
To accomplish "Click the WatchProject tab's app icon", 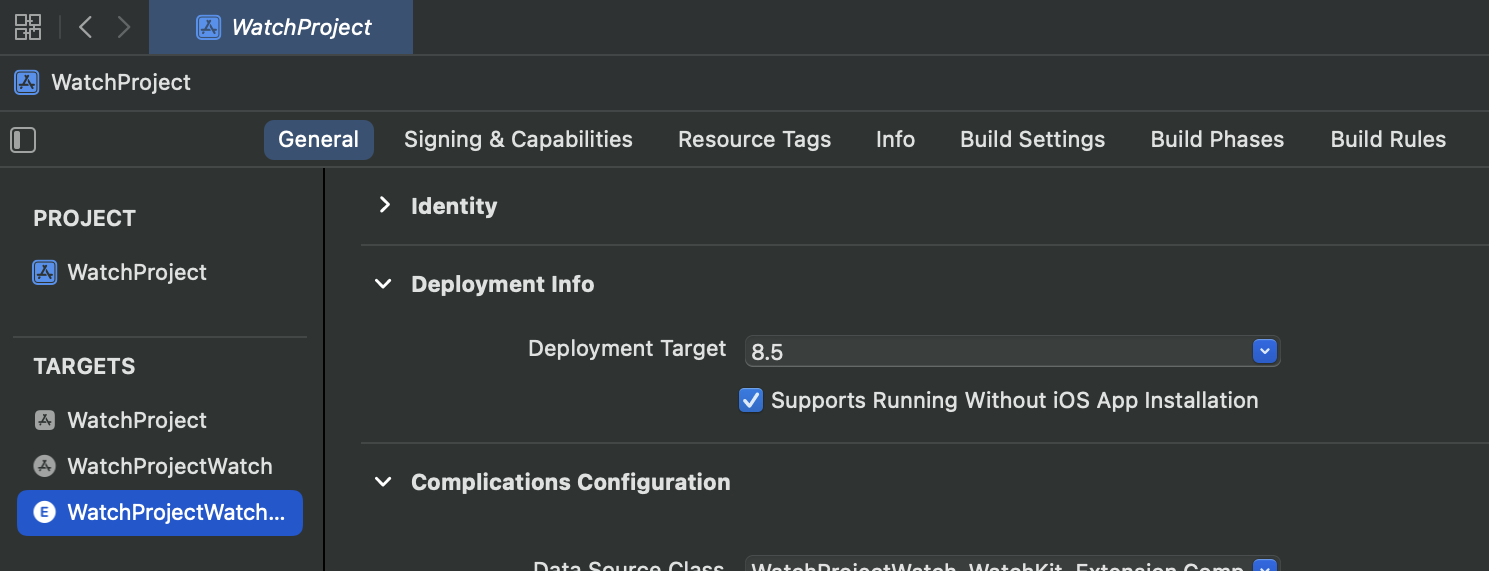I will point(208,27).
